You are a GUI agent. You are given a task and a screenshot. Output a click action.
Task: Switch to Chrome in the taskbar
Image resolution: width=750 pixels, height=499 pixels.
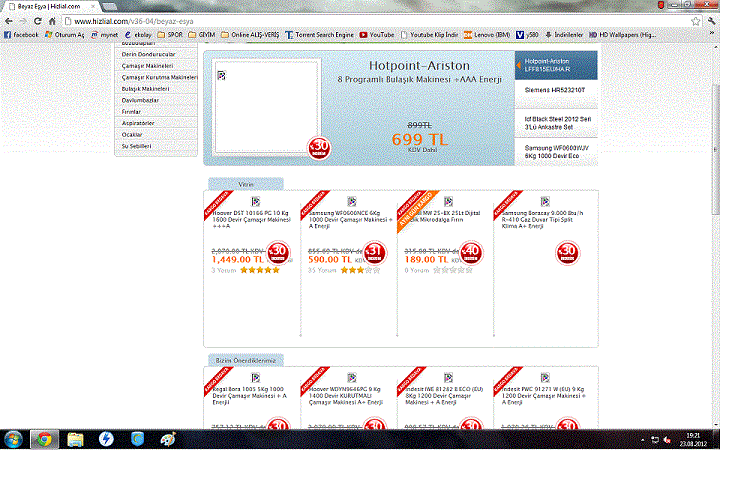[x=44, y=439]
